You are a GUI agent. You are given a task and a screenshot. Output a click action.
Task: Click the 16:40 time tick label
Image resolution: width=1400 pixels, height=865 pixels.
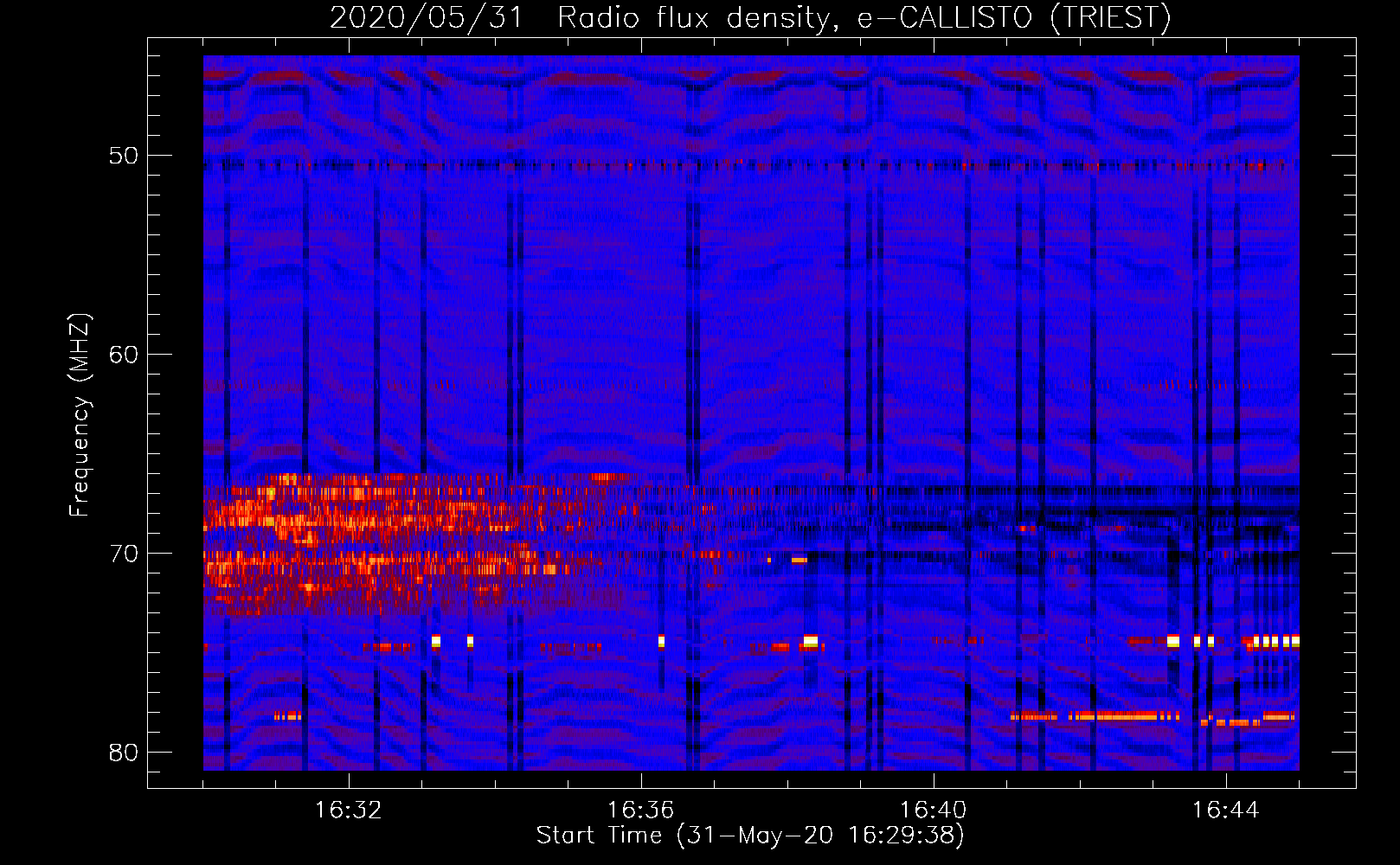click(934, 810)
